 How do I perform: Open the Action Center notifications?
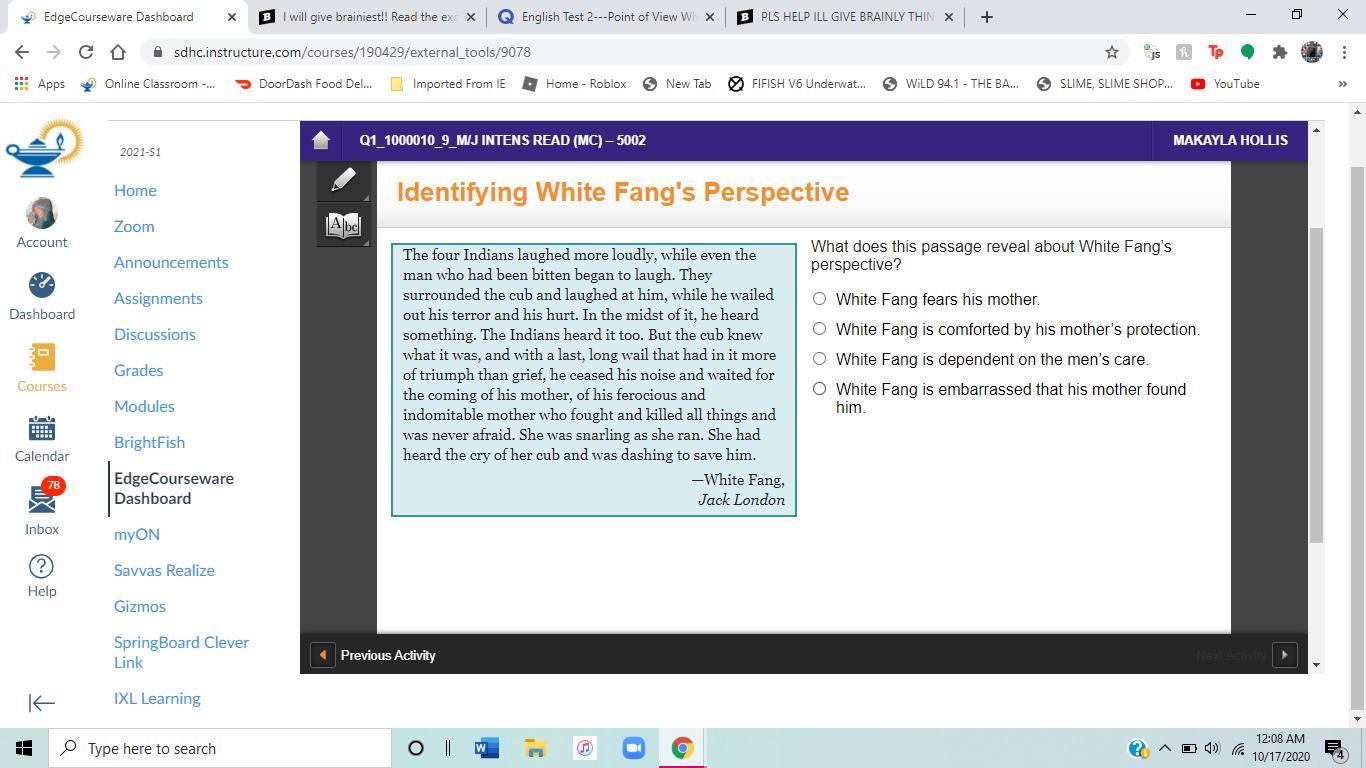[1334, 748]
